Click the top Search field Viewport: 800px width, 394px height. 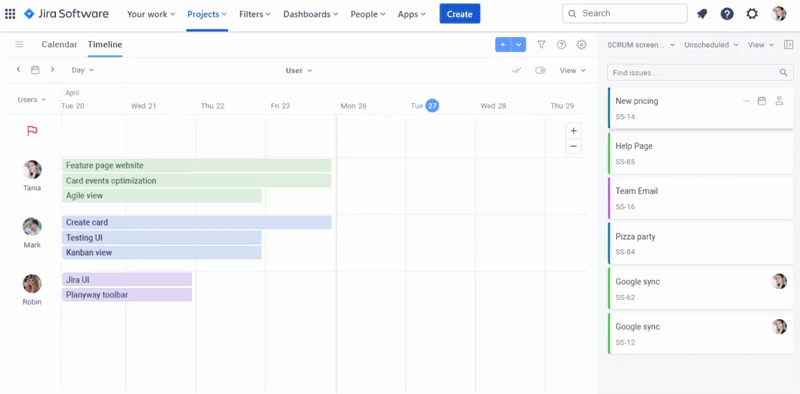coord(625,14)
